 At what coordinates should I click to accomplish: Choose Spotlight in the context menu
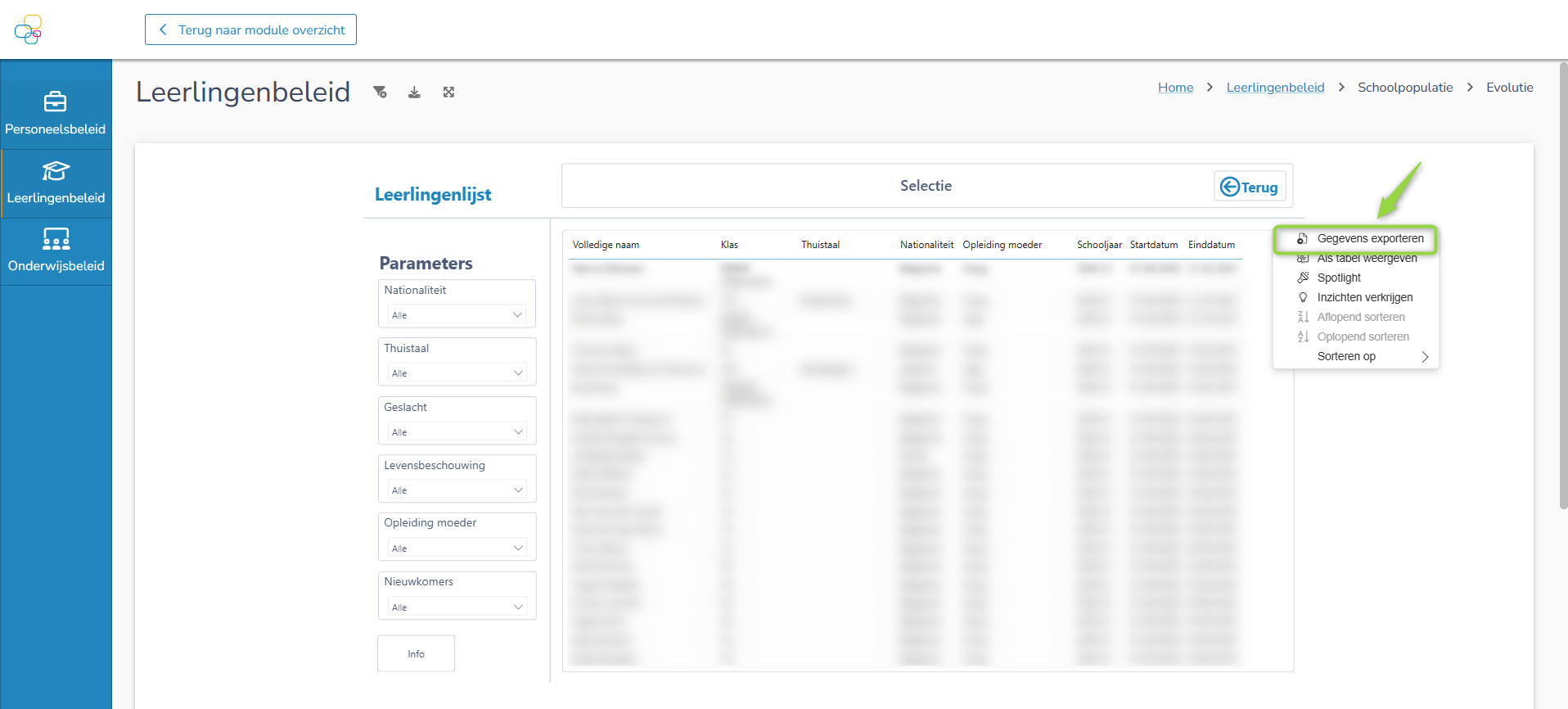pos(1339,278)
